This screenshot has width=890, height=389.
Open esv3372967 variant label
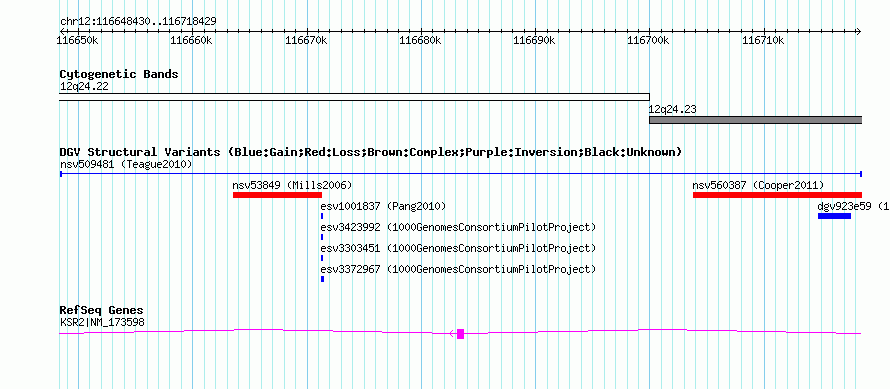[x=459, y=269]
